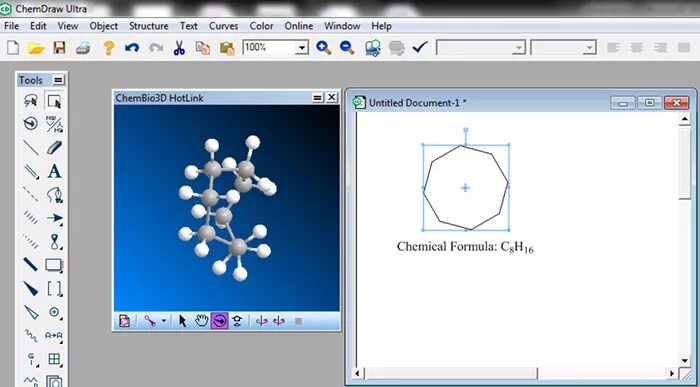
Task: Select the Orbital tool
Action: (54, 241)
